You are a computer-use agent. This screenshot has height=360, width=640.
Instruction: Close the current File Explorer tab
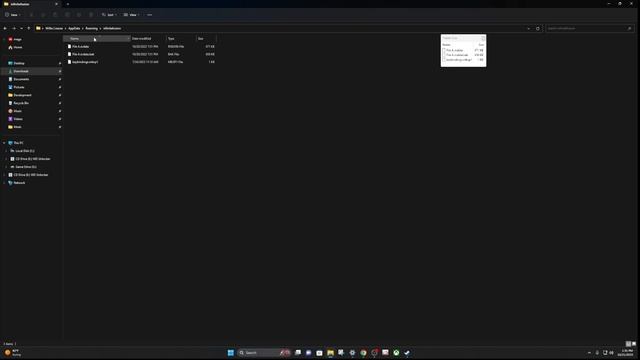(56, 4)
